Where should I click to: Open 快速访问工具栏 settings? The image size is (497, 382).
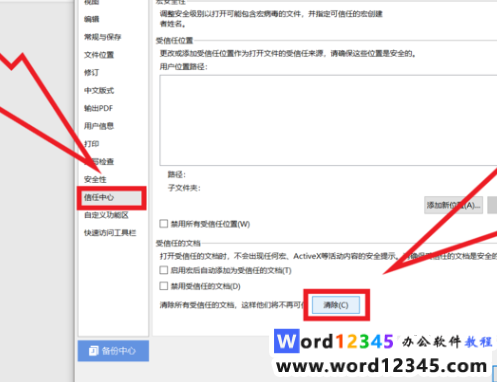pos(110,233)
